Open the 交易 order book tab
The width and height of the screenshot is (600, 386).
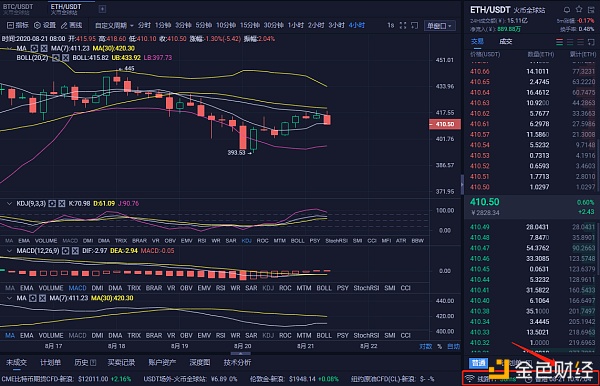(x=477, y=42)
